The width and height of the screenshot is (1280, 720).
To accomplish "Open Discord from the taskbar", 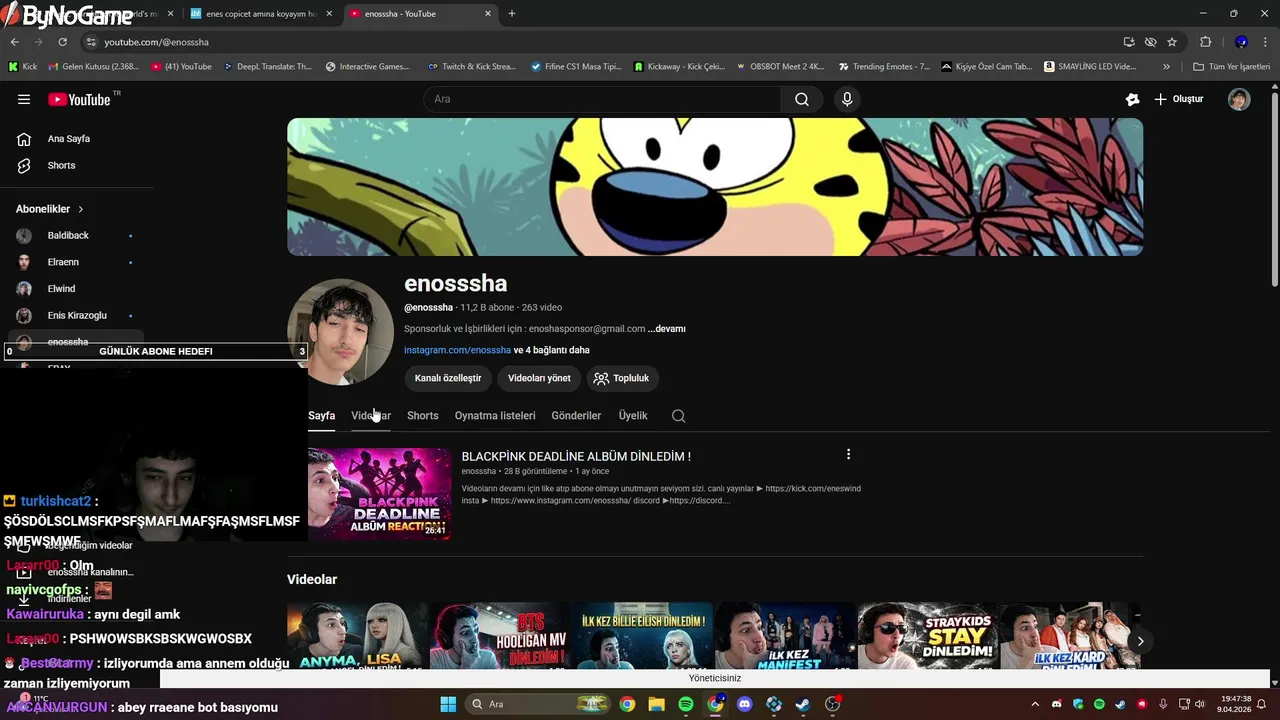I will pyautogui.click(x=744, y=704).
